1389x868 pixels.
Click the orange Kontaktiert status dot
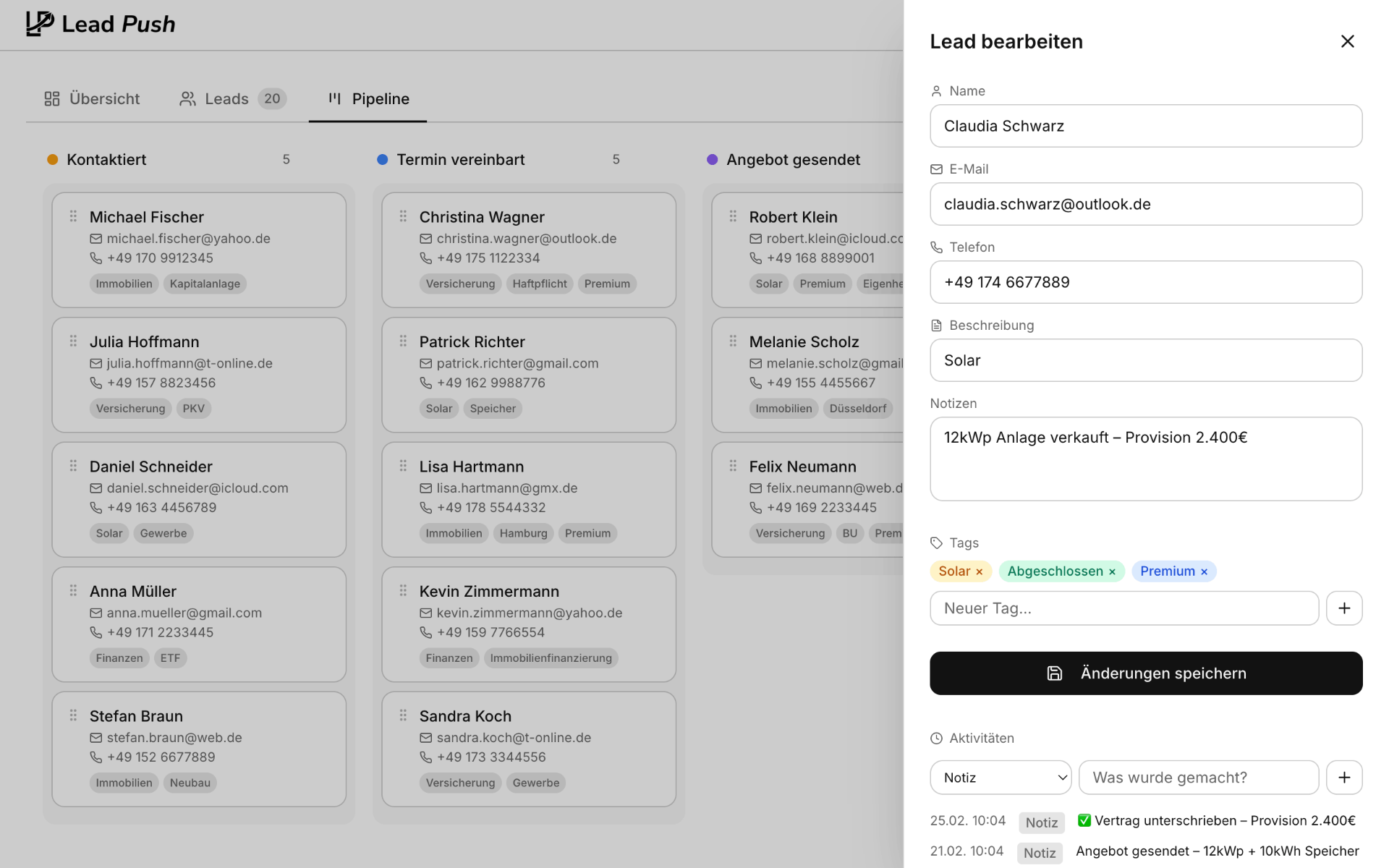(52, 160)
